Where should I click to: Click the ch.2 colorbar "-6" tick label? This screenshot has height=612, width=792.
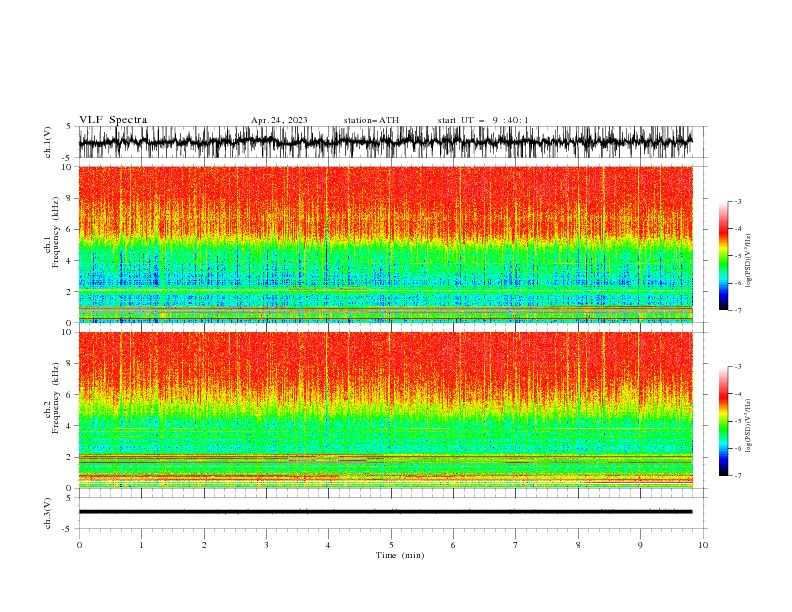(x=738, y=448)
